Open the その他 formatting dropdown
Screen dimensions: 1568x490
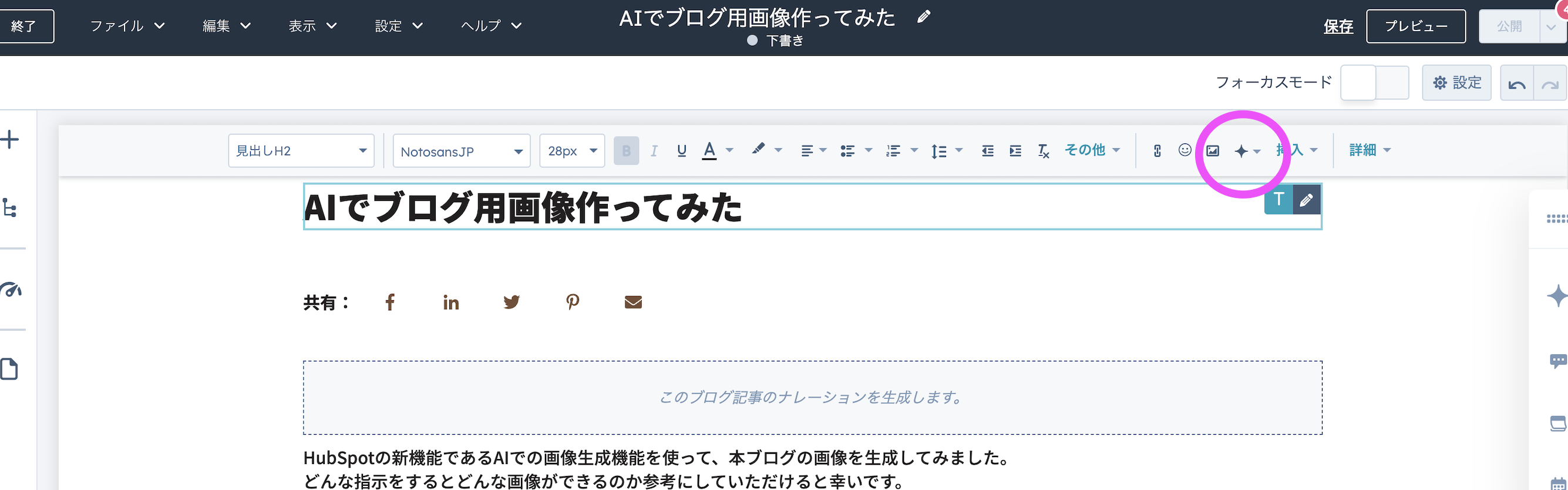(x=1092, y=150)
